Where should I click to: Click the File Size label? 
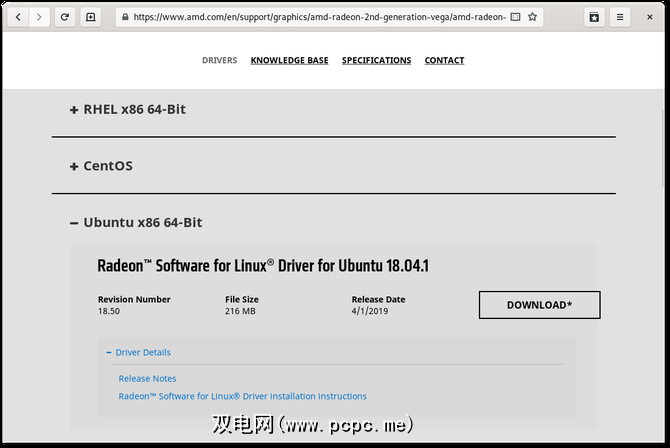[x=242, y=299]
